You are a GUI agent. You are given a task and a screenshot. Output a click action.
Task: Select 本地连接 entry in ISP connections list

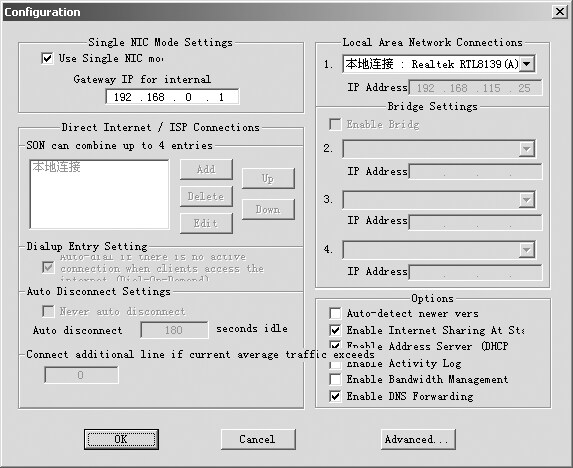pos(56,167)
